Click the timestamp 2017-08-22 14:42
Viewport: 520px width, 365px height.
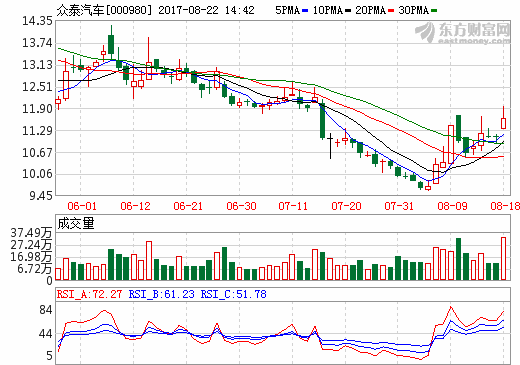(x=206, y=10)
